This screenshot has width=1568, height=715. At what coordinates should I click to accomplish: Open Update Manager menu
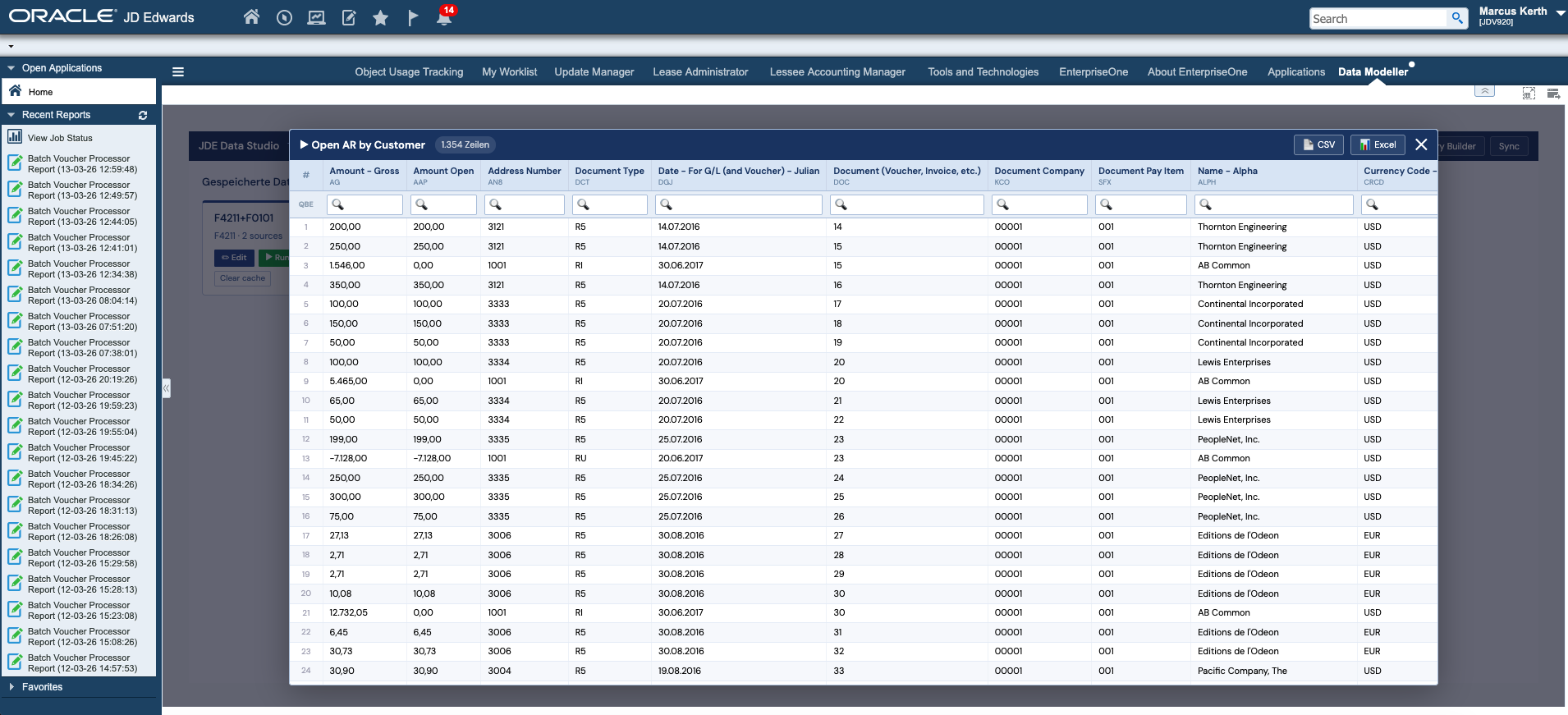pos(594,72)
